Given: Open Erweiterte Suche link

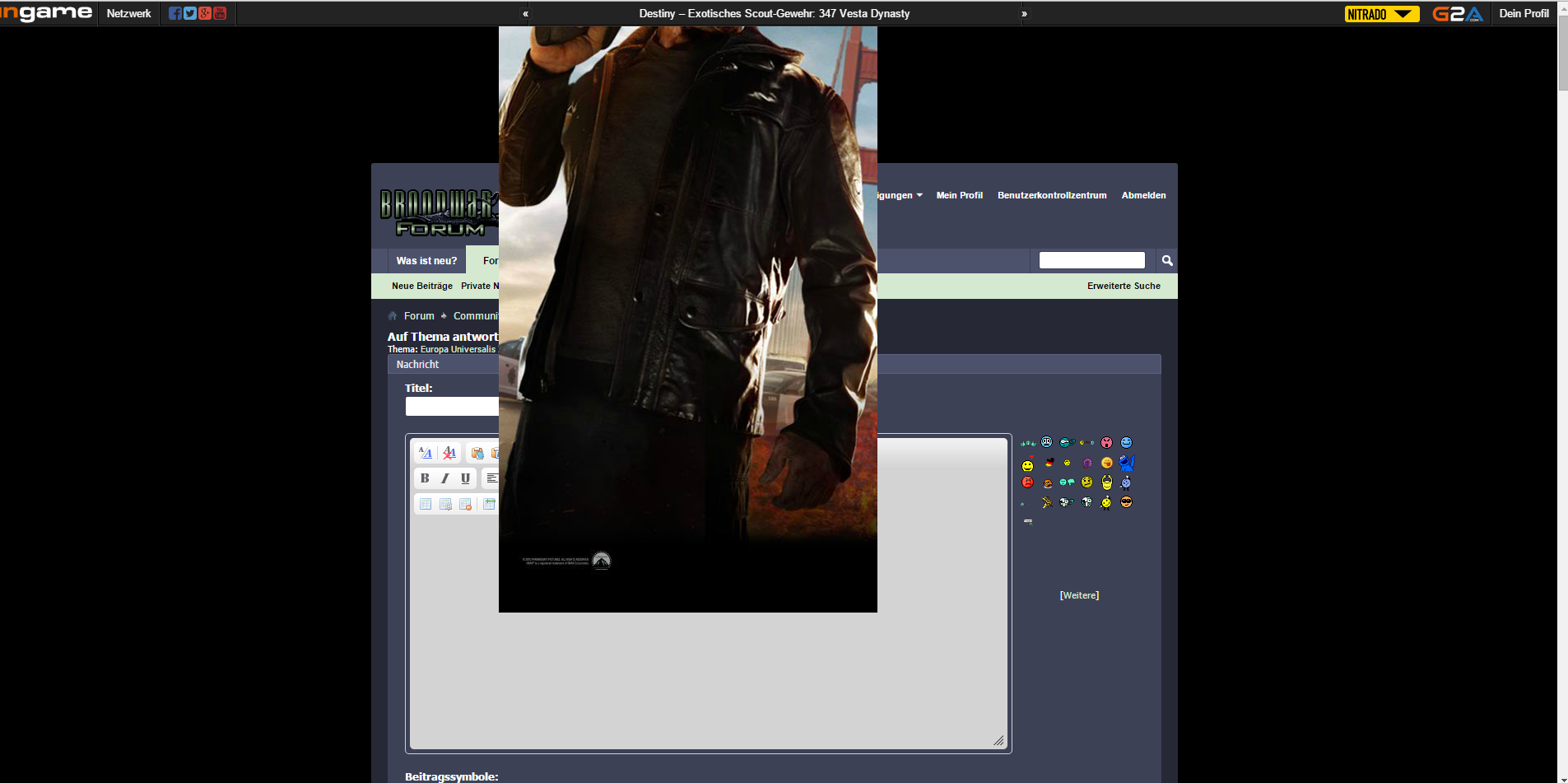Looking at the screenshot, I should point(1124,286).
